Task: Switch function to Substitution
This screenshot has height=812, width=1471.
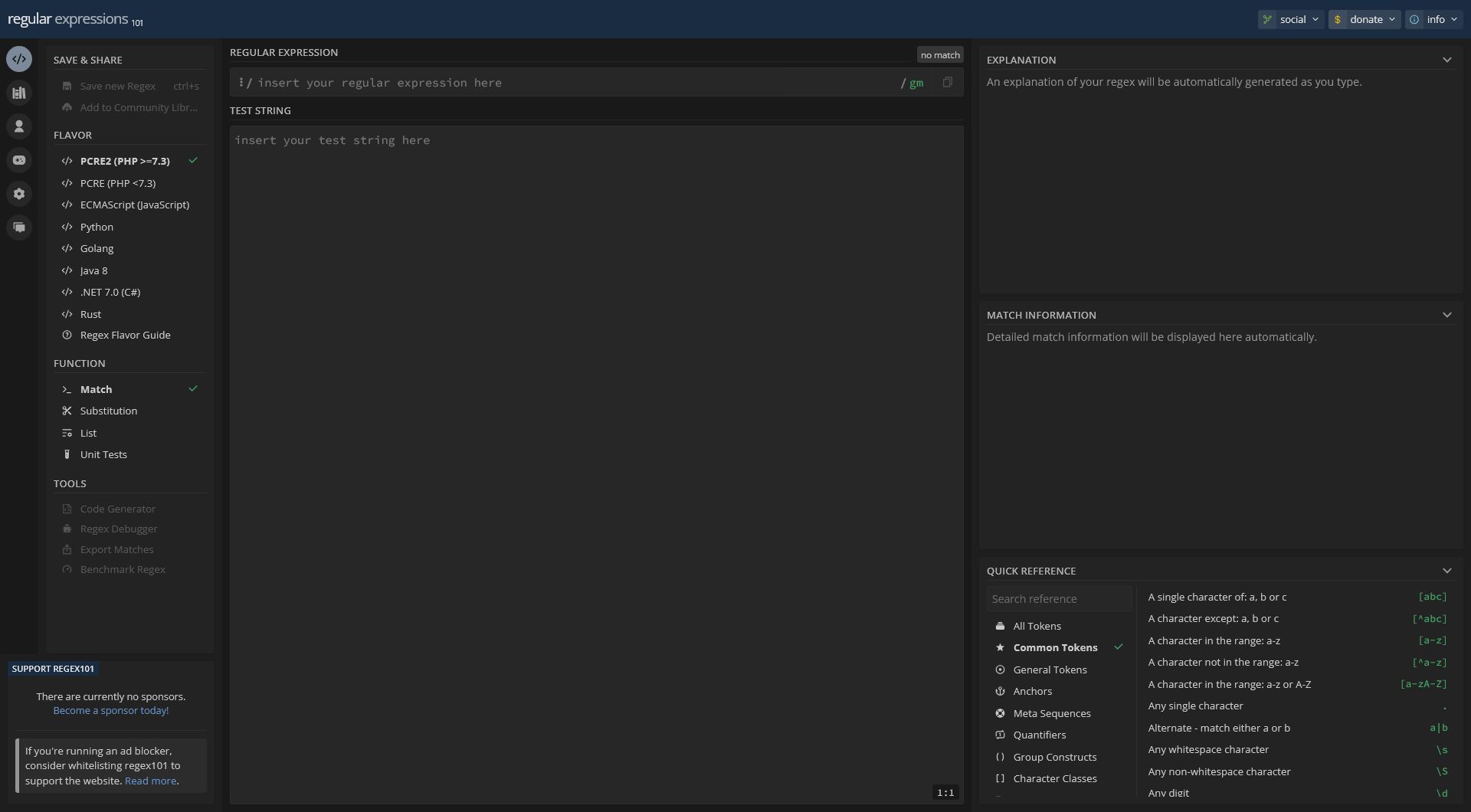Action: coord(108,411)
